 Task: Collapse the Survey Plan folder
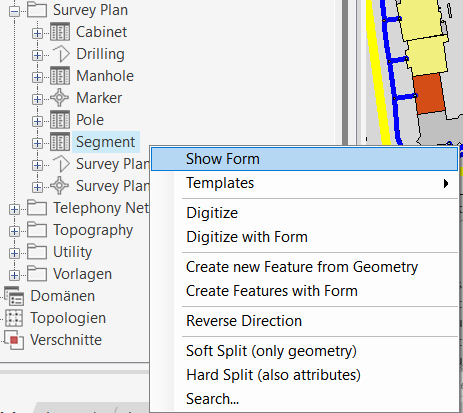pos(14,11)
